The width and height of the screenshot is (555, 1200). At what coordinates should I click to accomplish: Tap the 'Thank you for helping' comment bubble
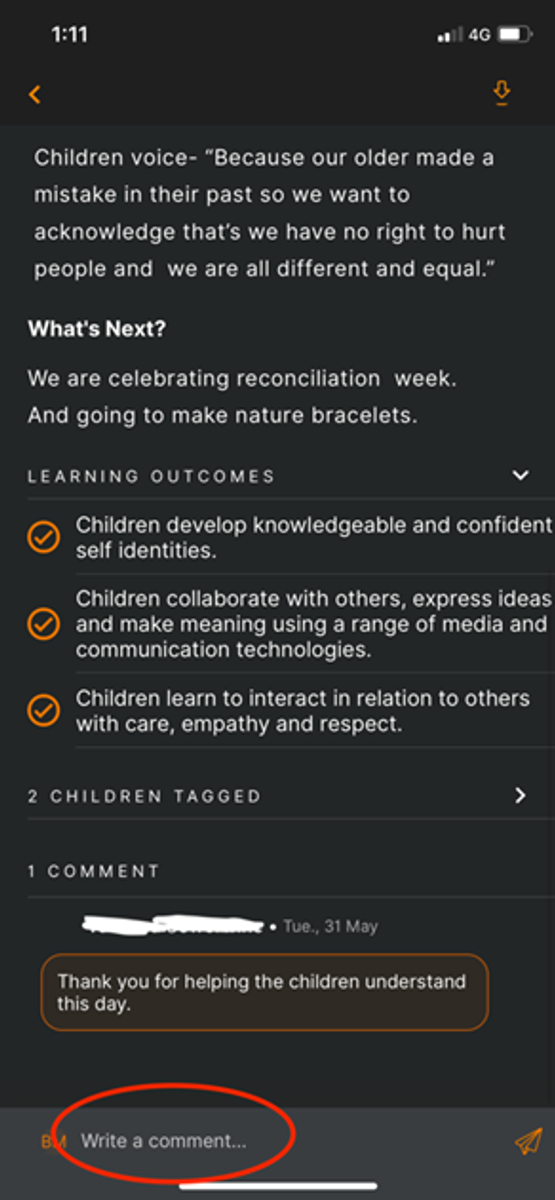click(265, 992)
